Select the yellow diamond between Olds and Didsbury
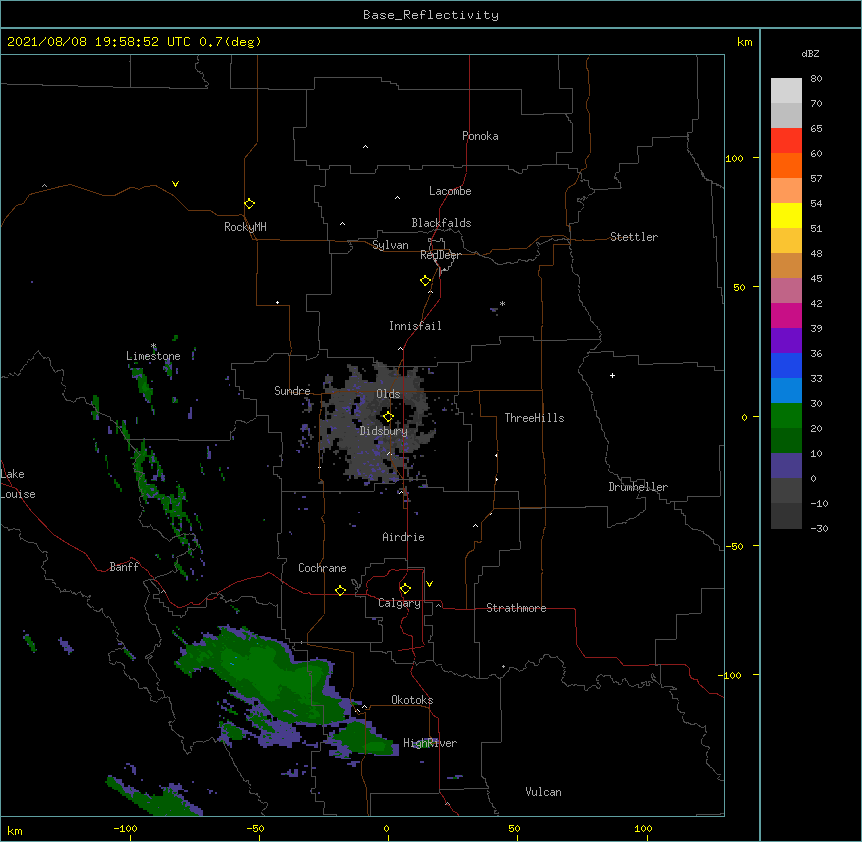 [388, 416]
